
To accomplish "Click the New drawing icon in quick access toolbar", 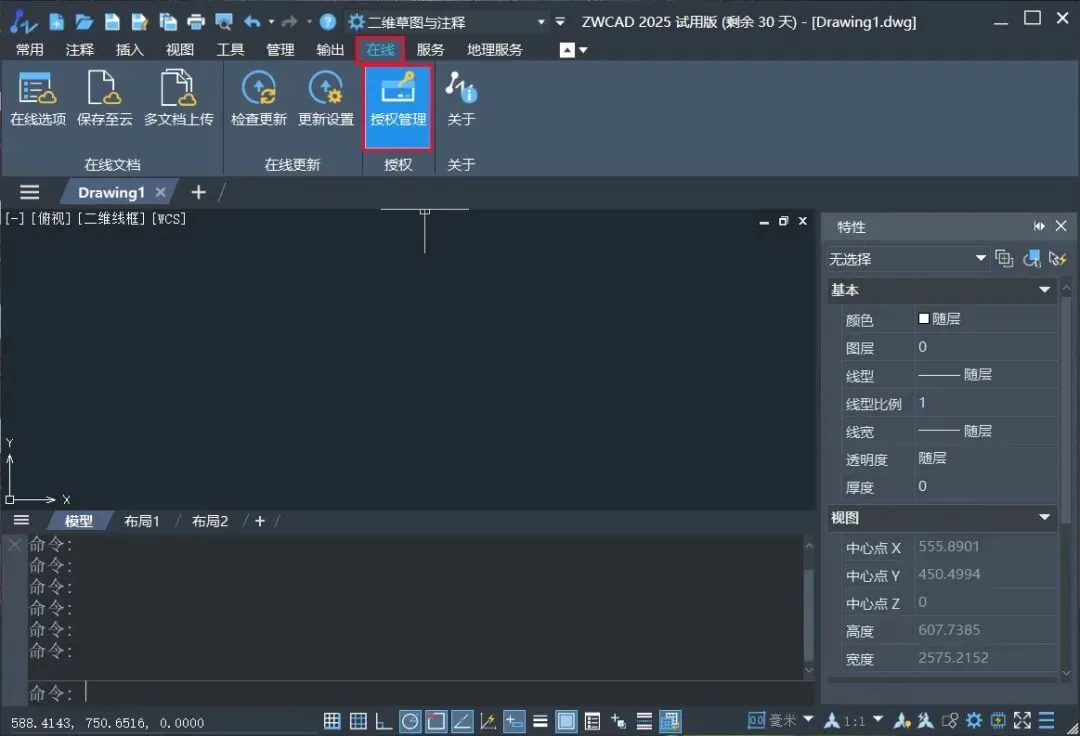I will [57, 22].
